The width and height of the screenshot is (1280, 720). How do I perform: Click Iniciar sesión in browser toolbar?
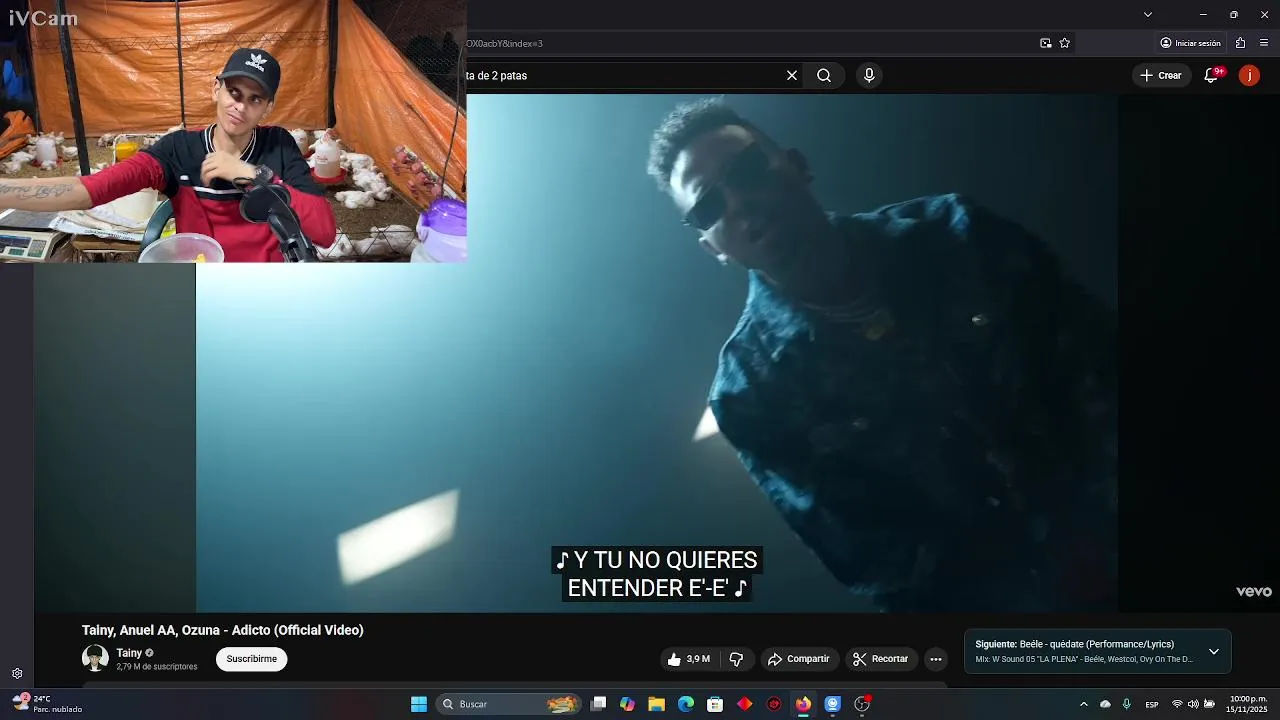[x=1190, y=43]
